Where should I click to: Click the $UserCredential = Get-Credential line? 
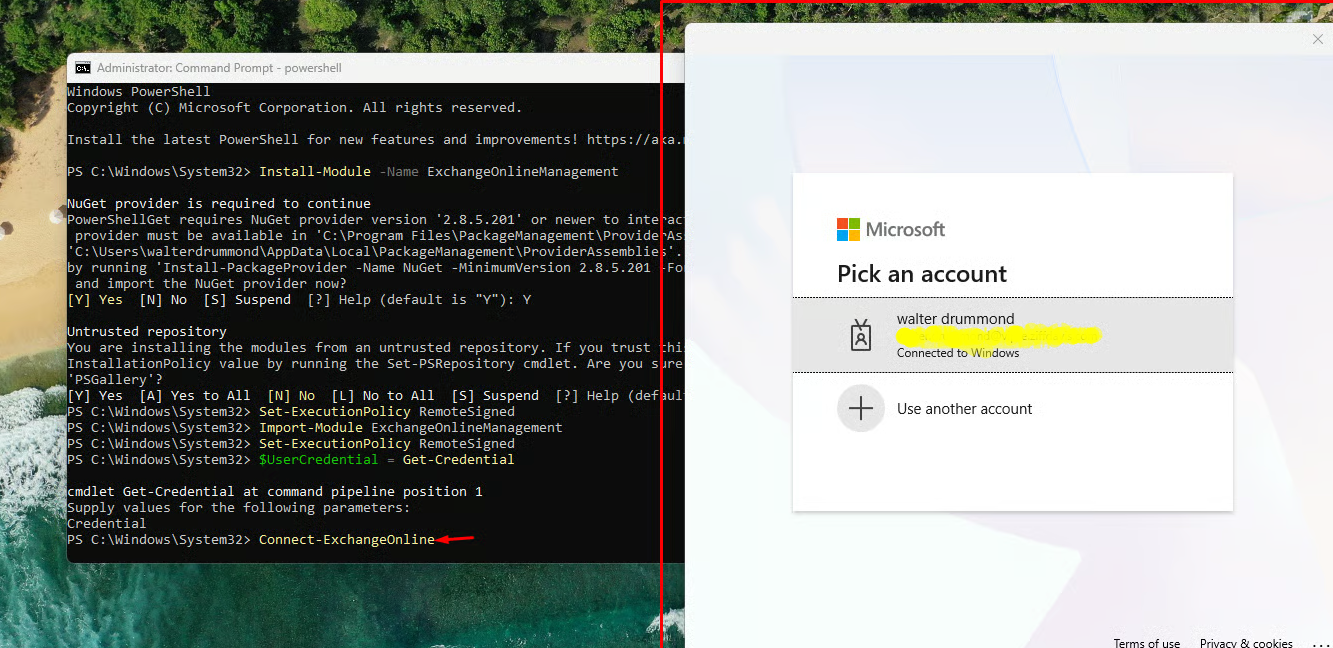point(386,460)
